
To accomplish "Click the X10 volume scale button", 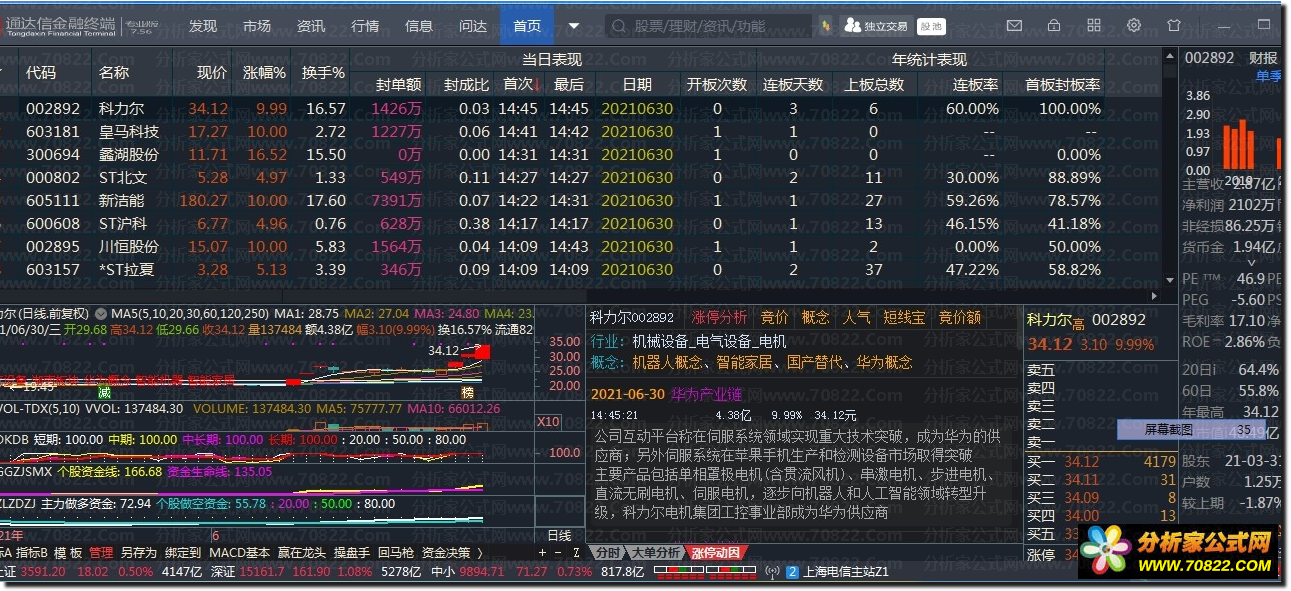I will click(x=548, y=422).
